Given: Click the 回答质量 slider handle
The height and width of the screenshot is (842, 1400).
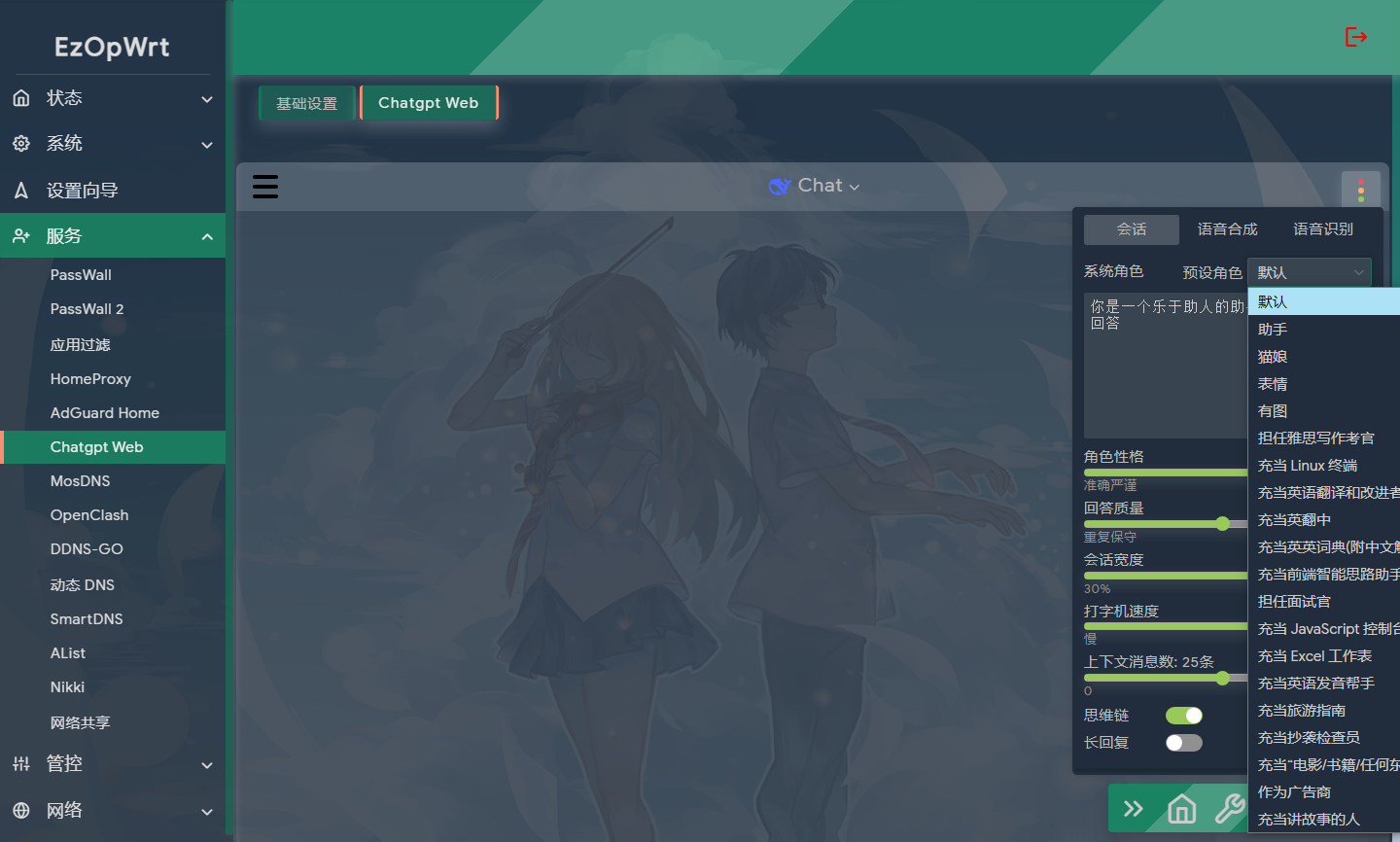Looking at the screenshot, I should tap(1223, 524).
